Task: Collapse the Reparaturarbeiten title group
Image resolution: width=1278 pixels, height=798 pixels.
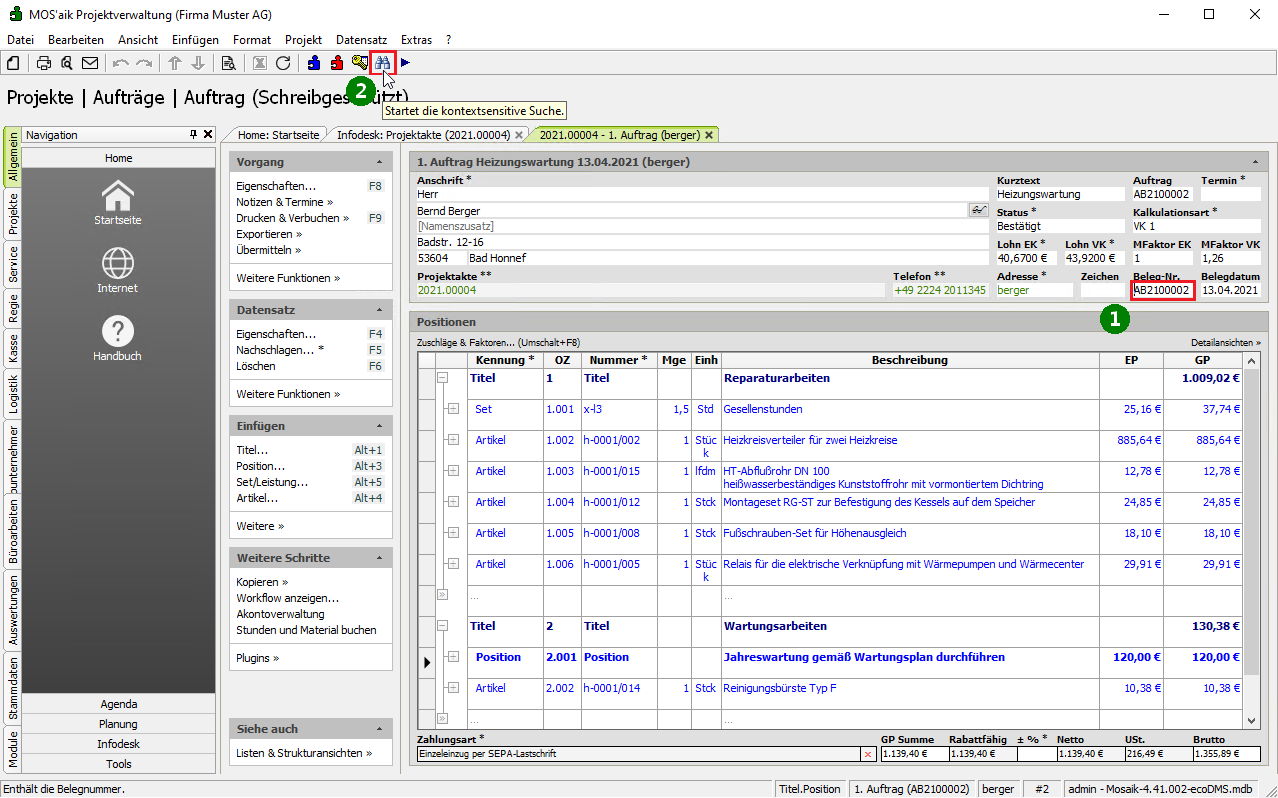Action: click(442, 378)
